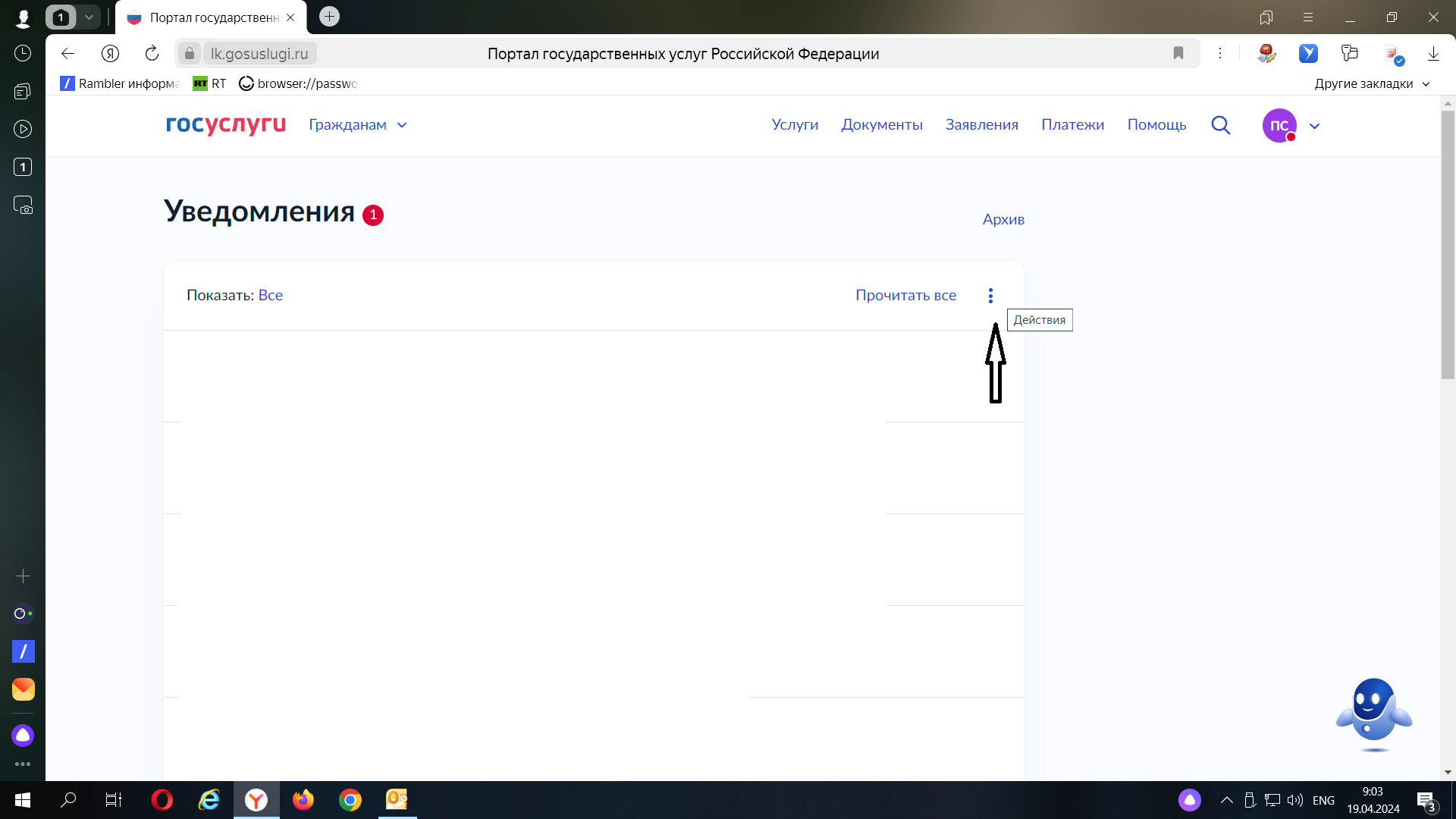Expand the Гражданам dropdown
Image resolution: width=1456 pixels, height=819 pixels.
tap(358, 125)
